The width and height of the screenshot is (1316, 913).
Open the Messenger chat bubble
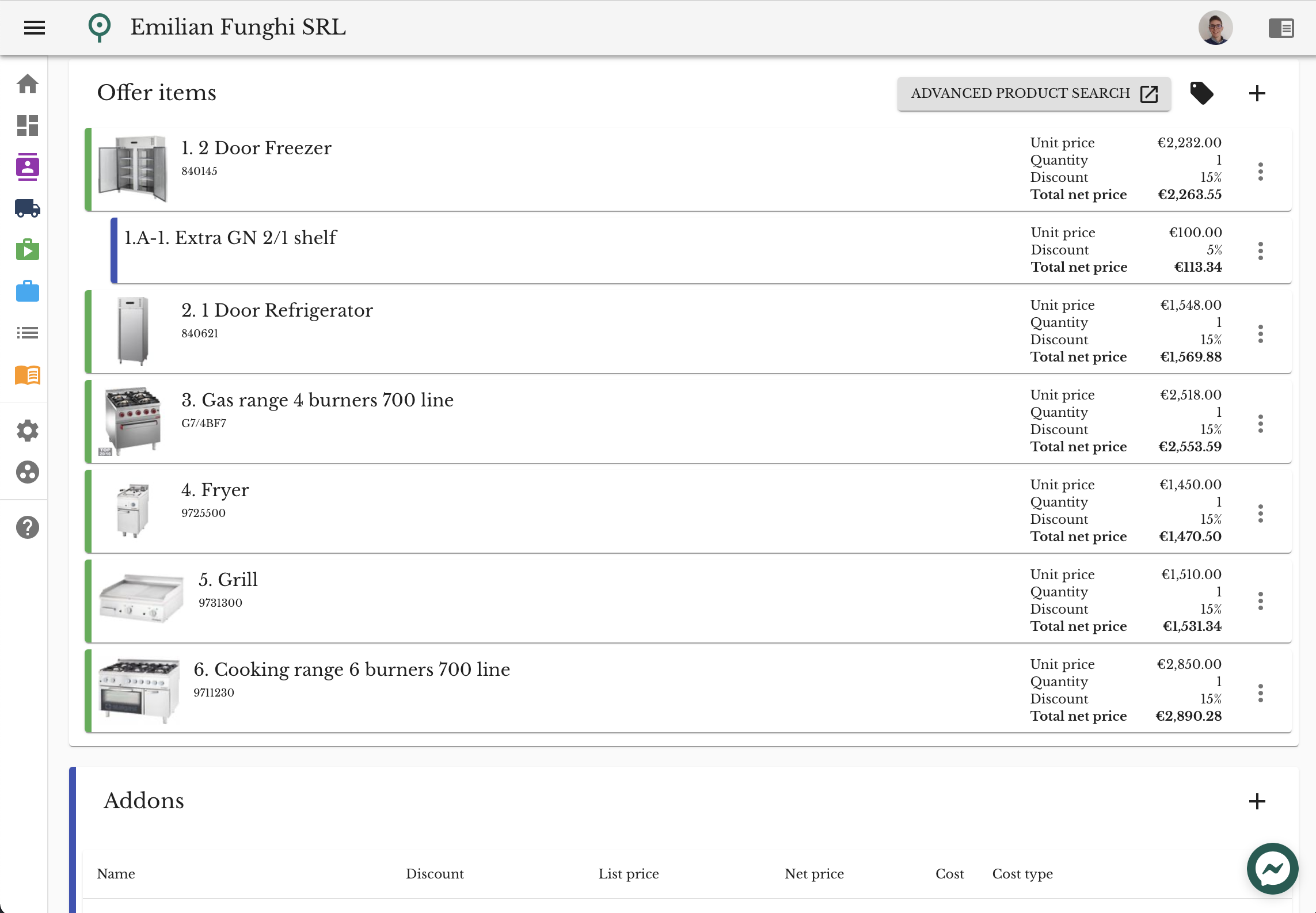(x=1272, y=869)
